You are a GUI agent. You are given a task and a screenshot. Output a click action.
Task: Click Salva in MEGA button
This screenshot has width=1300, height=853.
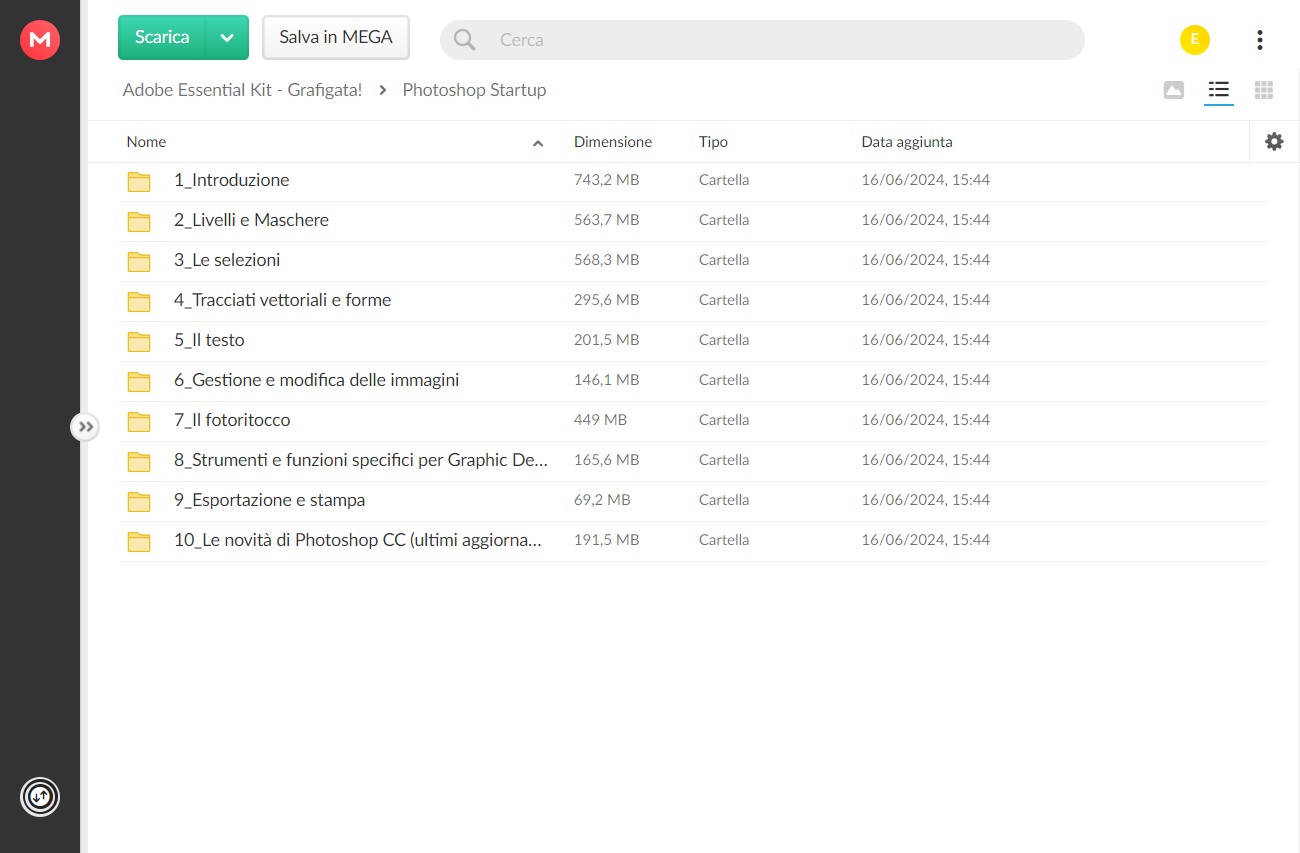point(336,37)
